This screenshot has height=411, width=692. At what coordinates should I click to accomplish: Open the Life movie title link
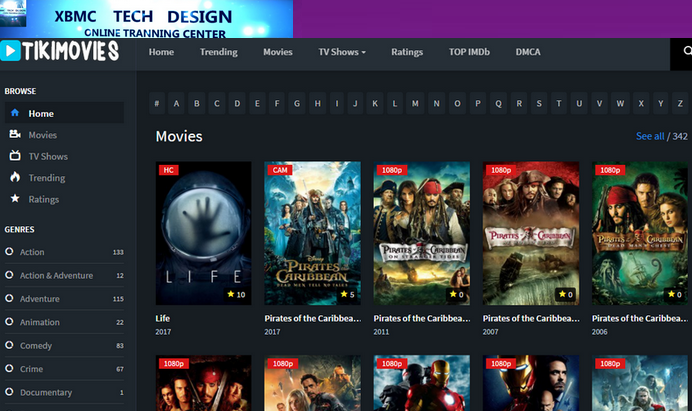click(162, 318)
